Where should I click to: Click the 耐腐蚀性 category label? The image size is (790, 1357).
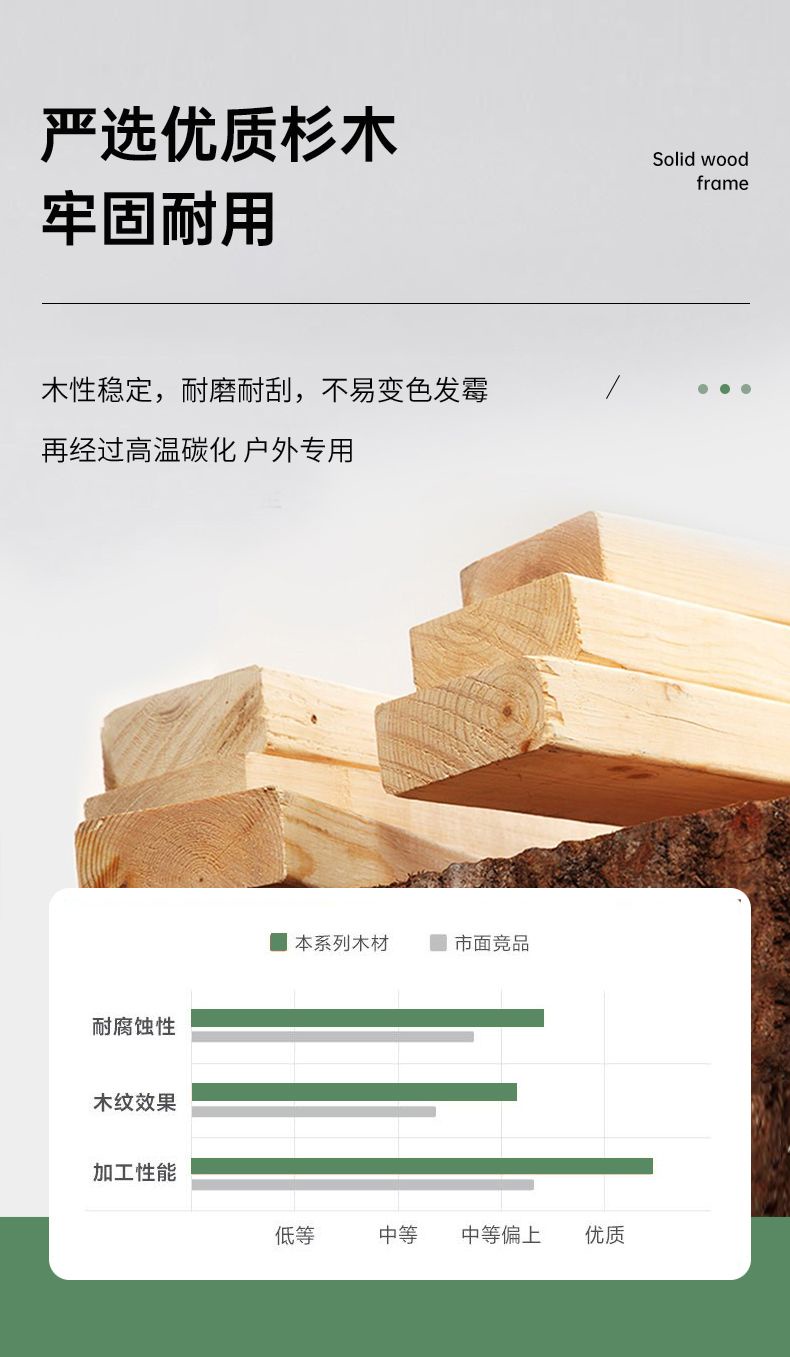pyautogui.click(x=134, y=1027)
